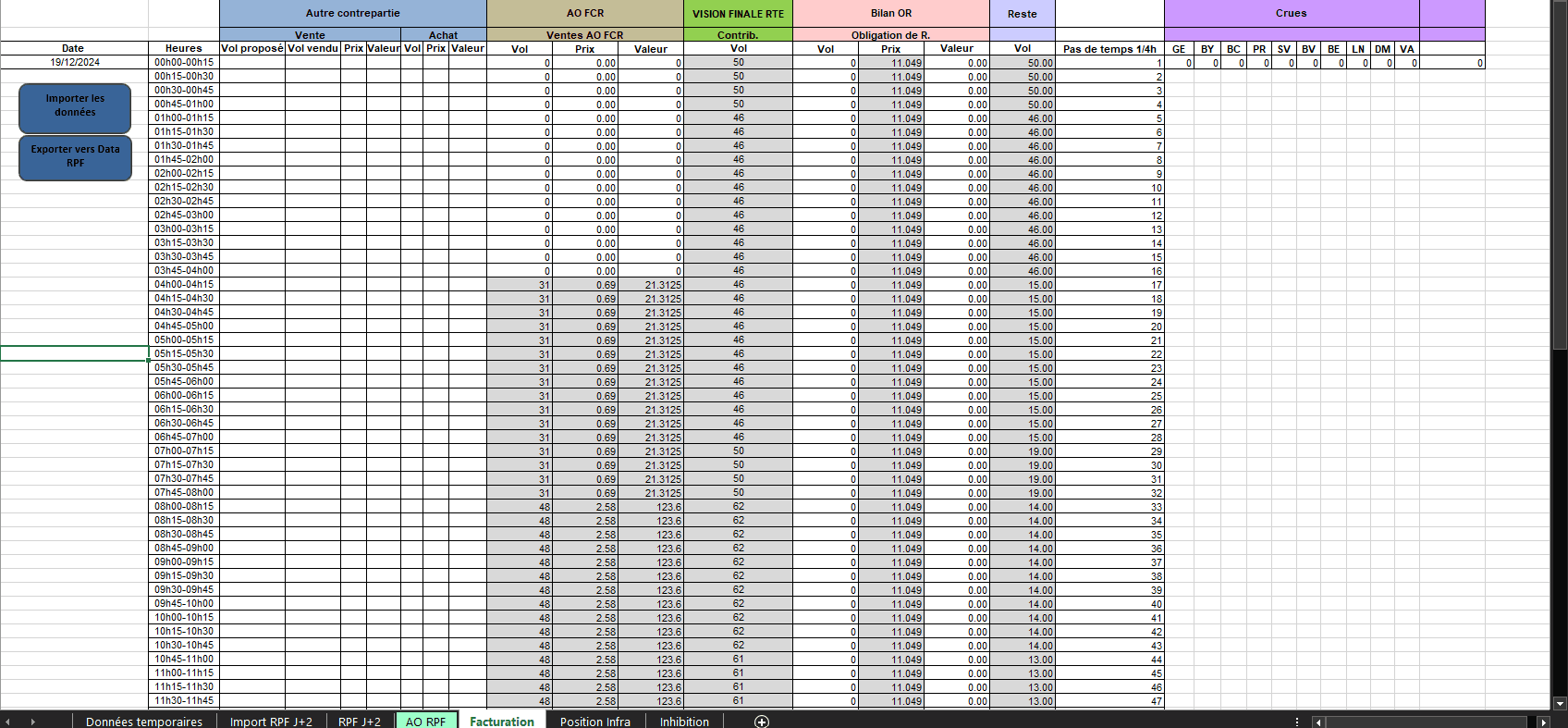The height and width of the screenshot is (728, 1568).
Task: Select the date cell 19/12/2024
Action: click(x=74, y=63)
